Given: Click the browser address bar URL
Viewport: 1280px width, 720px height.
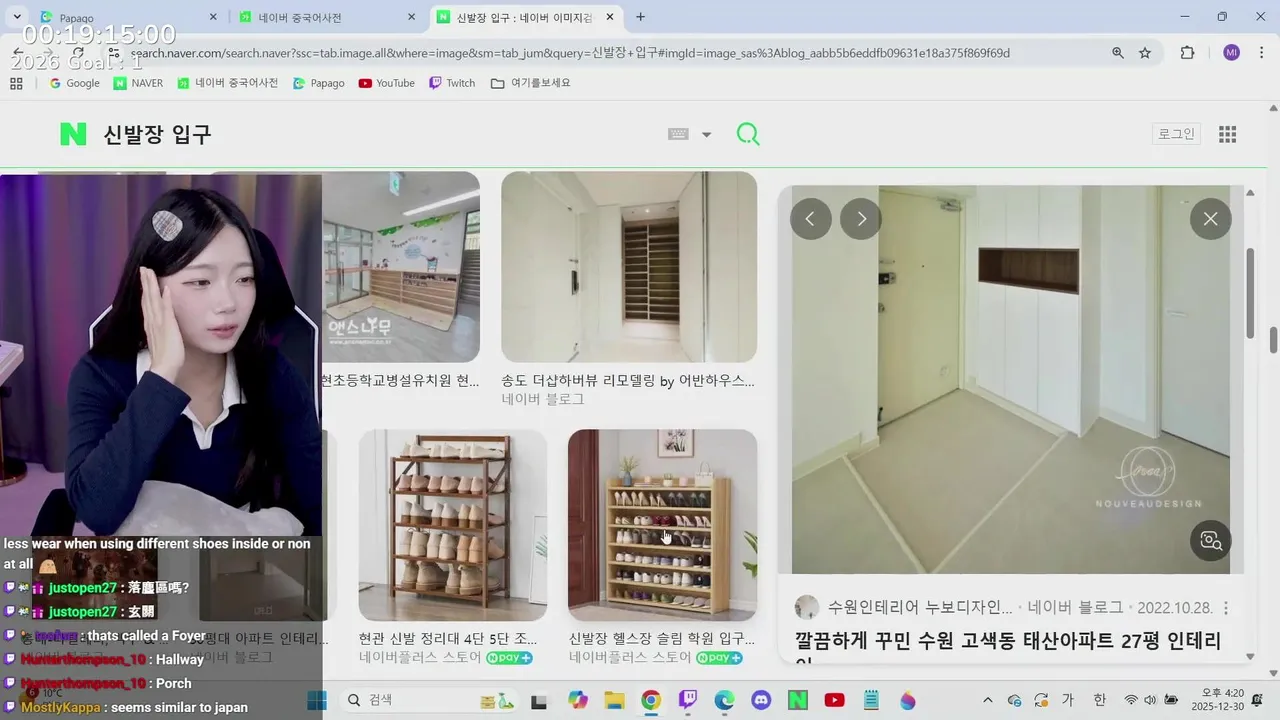Looking at the screenshot, I should click(570, 53).
